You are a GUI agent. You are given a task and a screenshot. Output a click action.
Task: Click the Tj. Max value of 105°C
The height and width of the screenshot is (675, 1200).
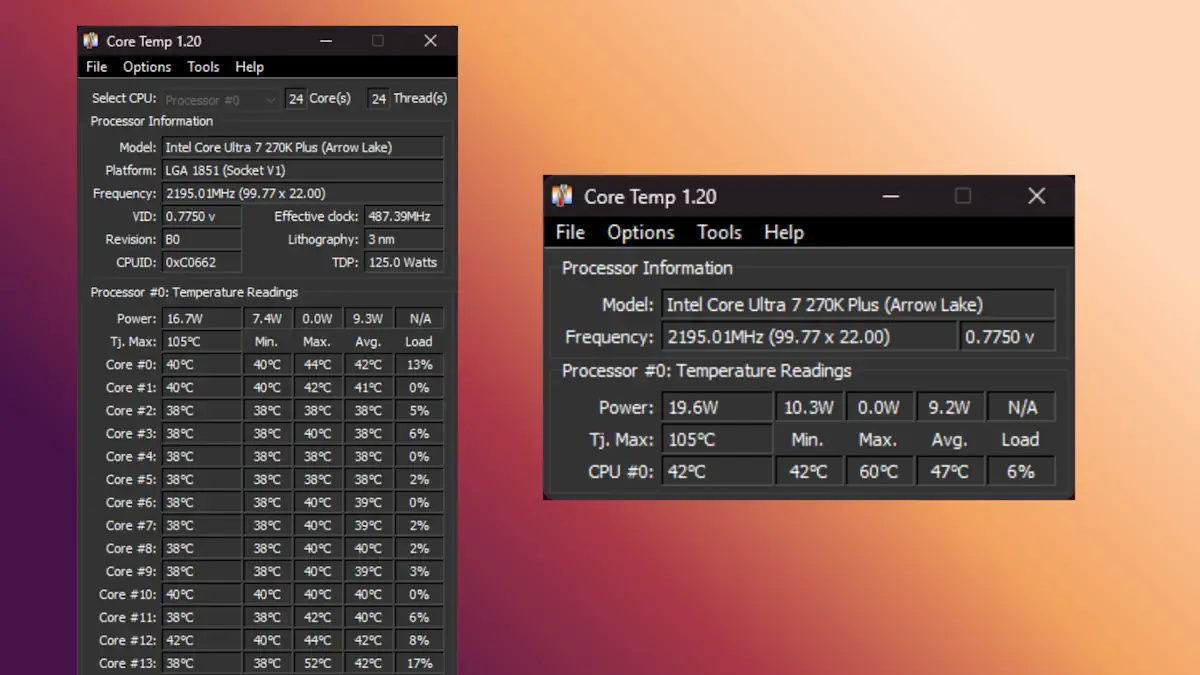coord(200,341)
